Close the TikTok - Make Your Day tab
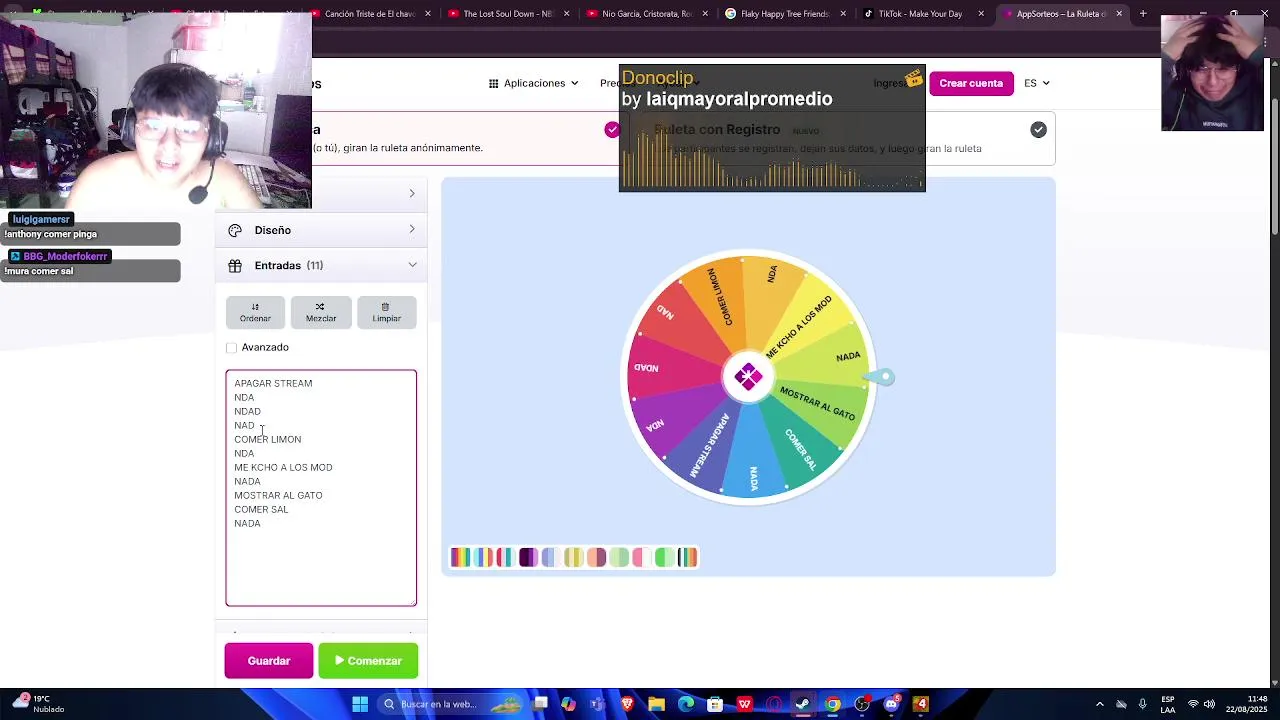Viewport: 1280px width, 720px height. point(981,14)
